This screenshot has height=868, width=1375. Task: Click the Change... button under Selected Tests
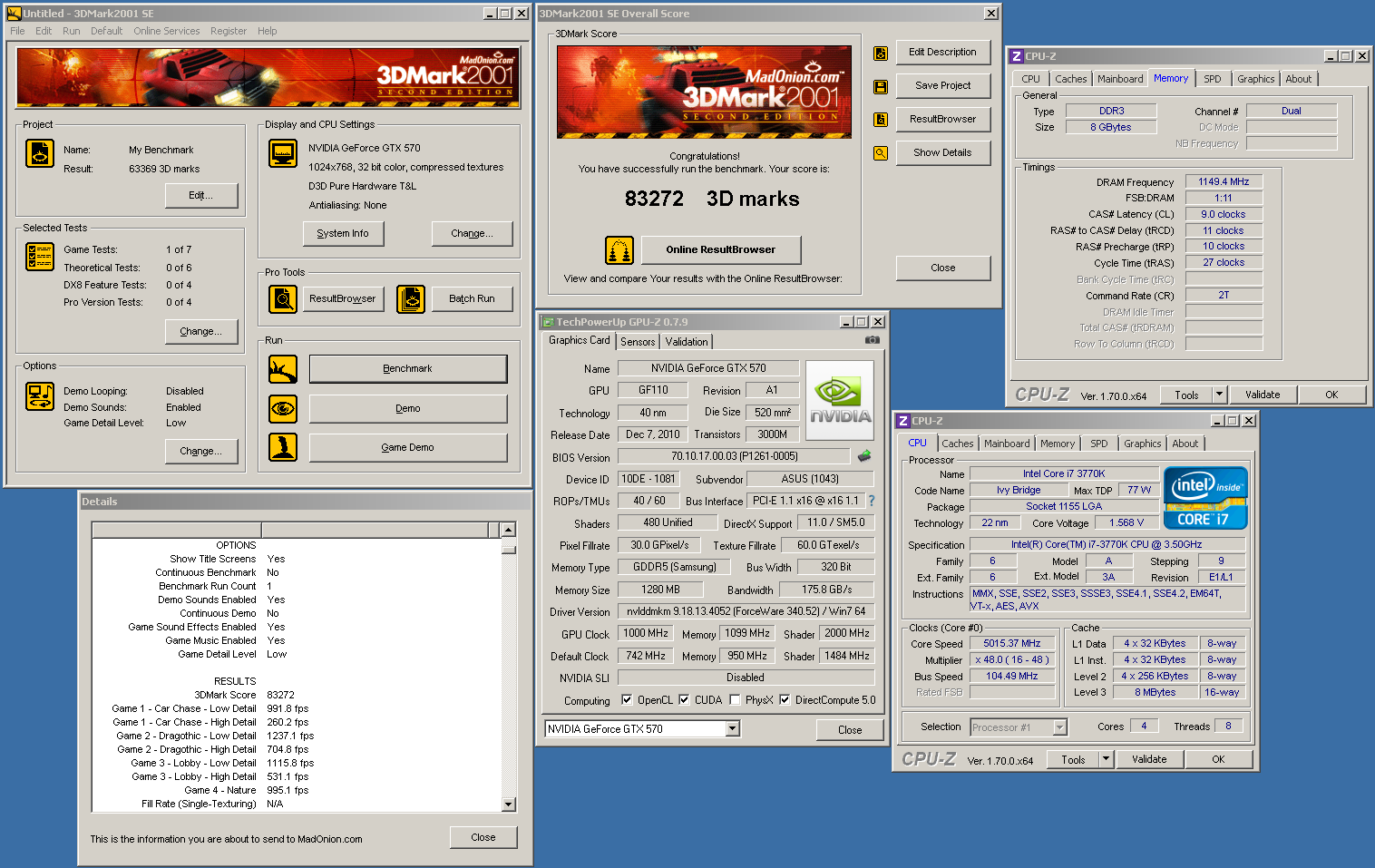pyautogui.click(x=201, y=331)
